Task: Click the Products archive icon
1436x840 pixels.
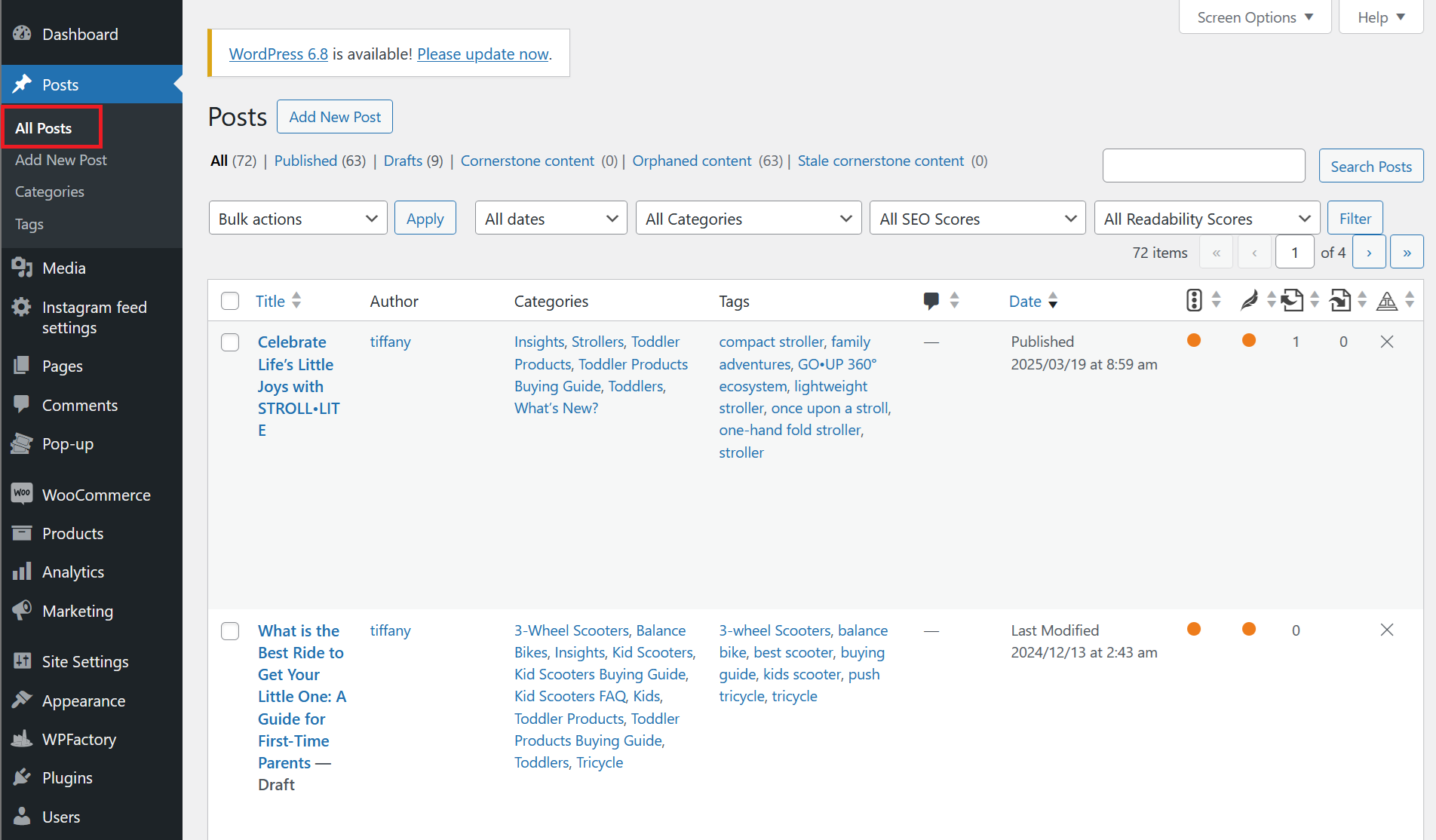Action: 22,533
